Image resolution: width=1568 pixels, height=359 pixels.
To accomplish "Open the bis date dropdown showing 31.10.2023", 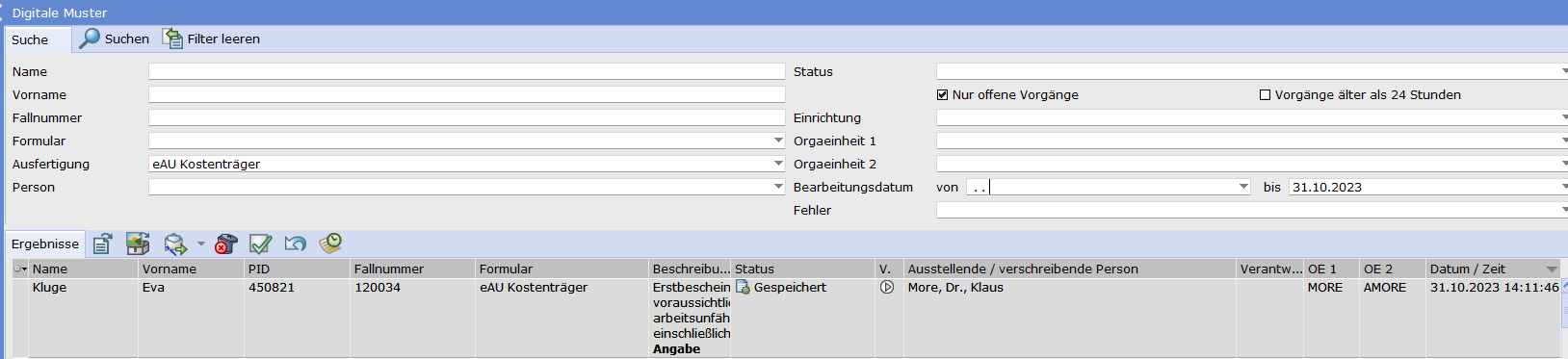I will (x=1563, y=187).
